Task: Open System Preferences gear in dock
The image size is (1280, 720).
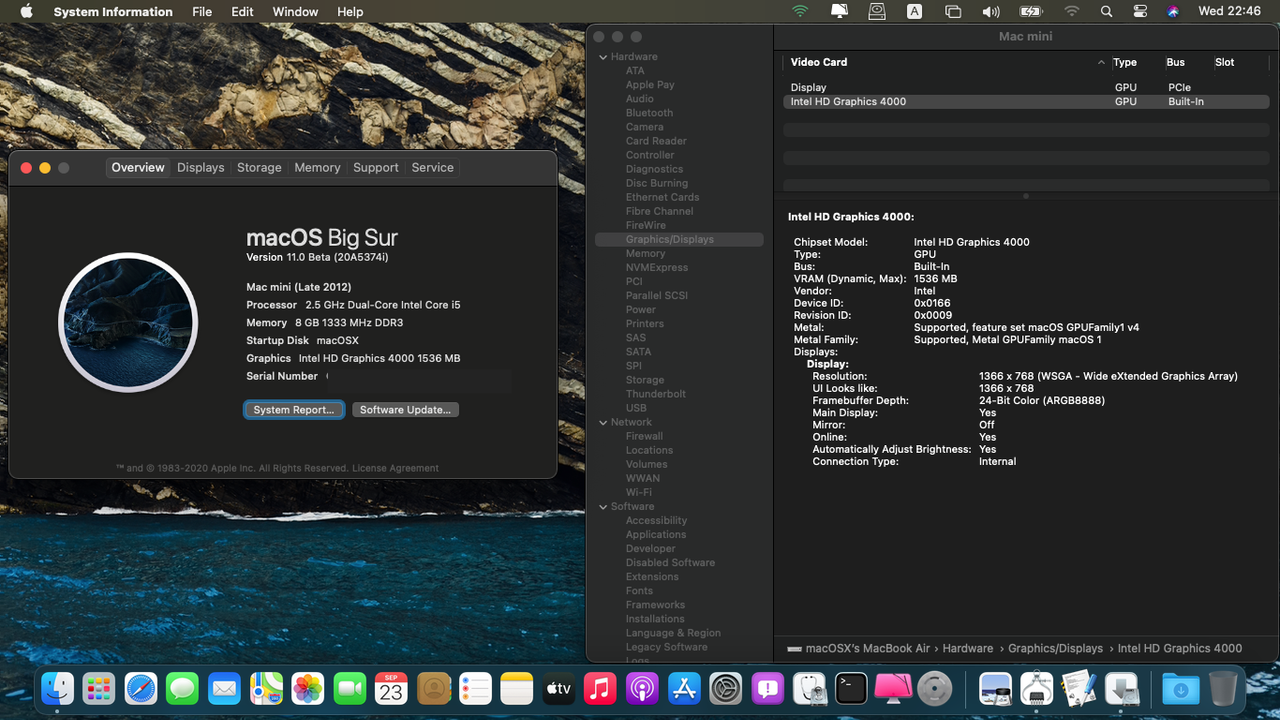Action: pos(726,688)
